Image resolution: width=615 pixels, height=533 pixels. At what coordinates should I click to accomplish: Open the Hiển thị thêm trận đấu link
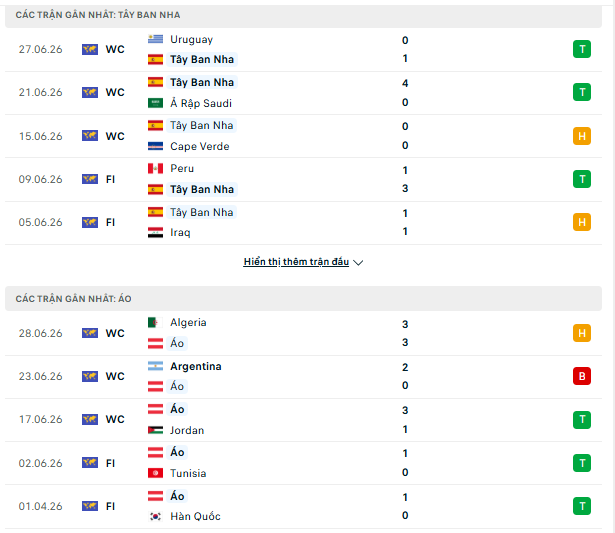point(296,262)
